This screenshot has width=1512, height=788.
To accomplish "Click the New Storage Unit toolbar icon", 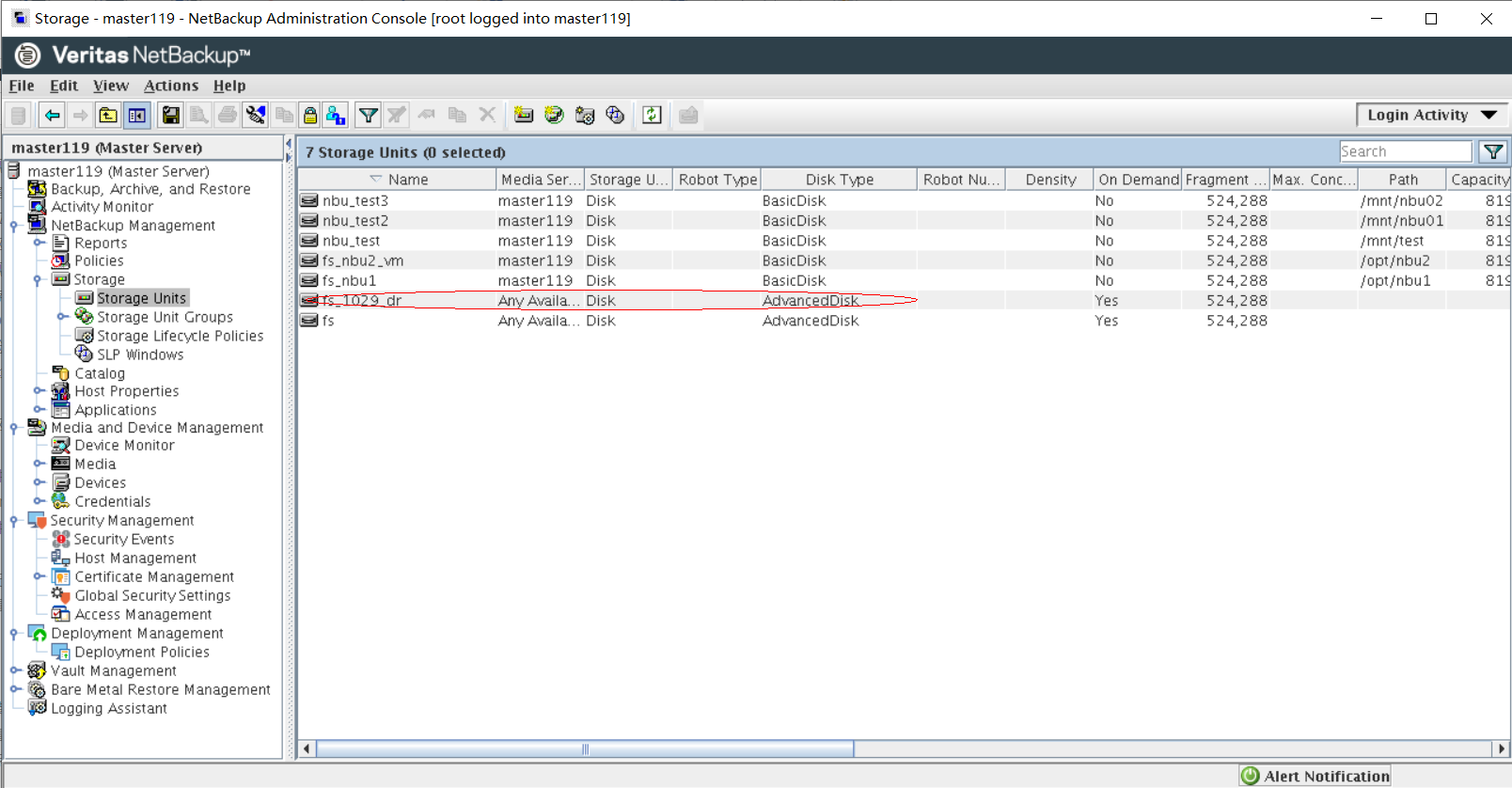I will pos(524,116).
